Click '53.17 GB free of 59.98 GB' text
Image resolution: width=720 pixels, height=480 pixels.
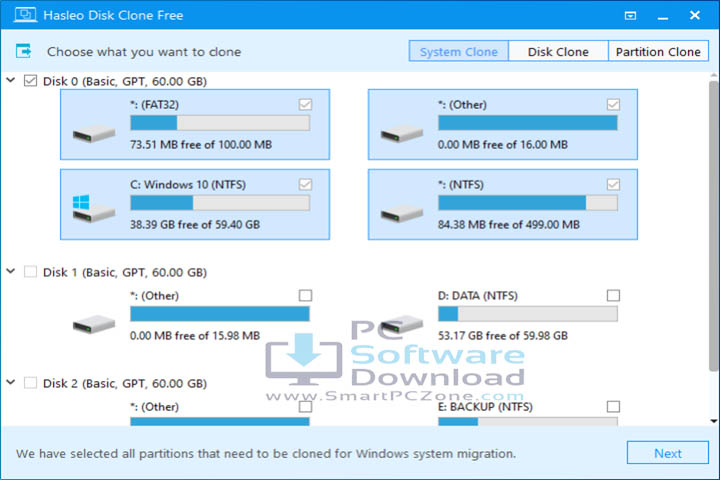502,336
